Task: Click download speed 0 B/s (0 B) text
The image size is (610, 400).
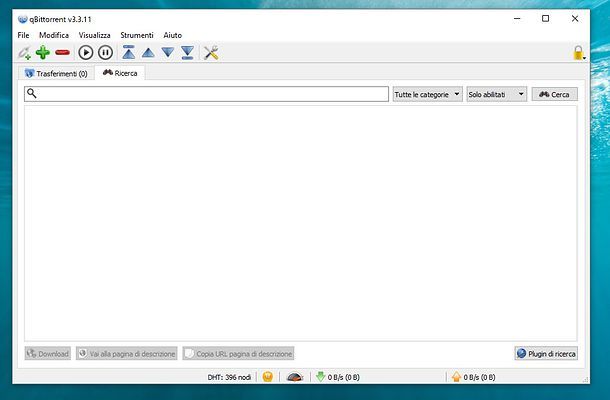Action: [x=344, y=377]
